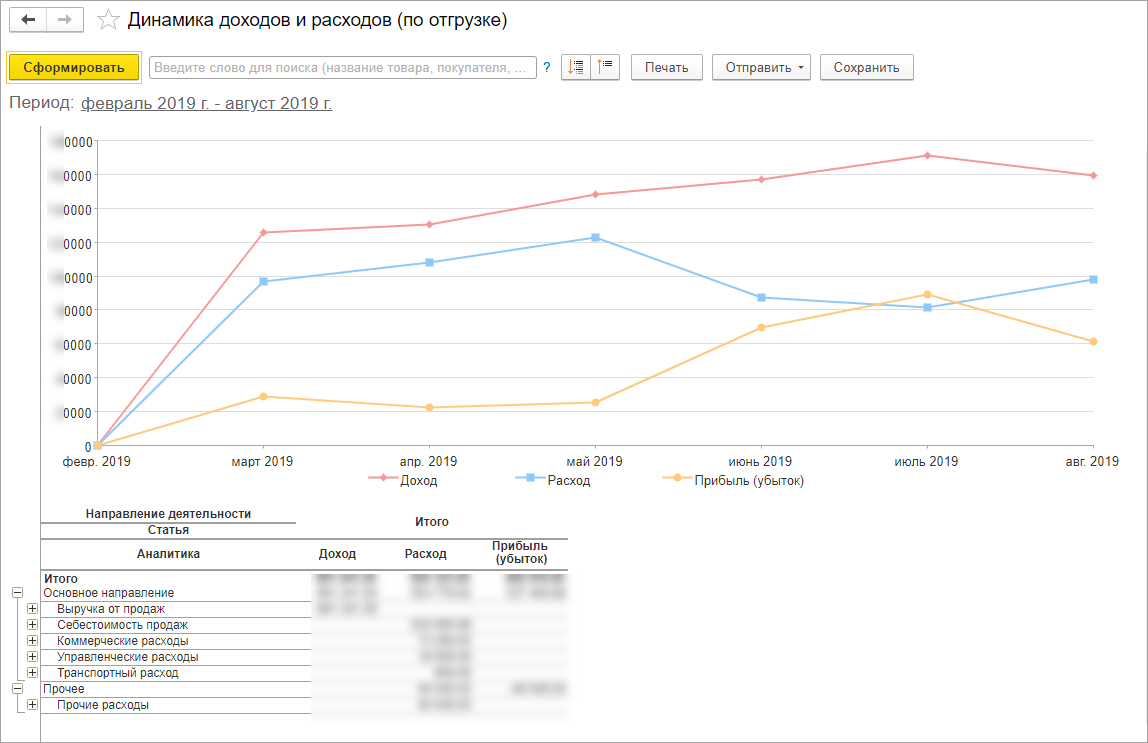The height and width of the screenshot is (743, 1148).
Task: Open the period link февраль–август 2019
Action: (206, 103)
